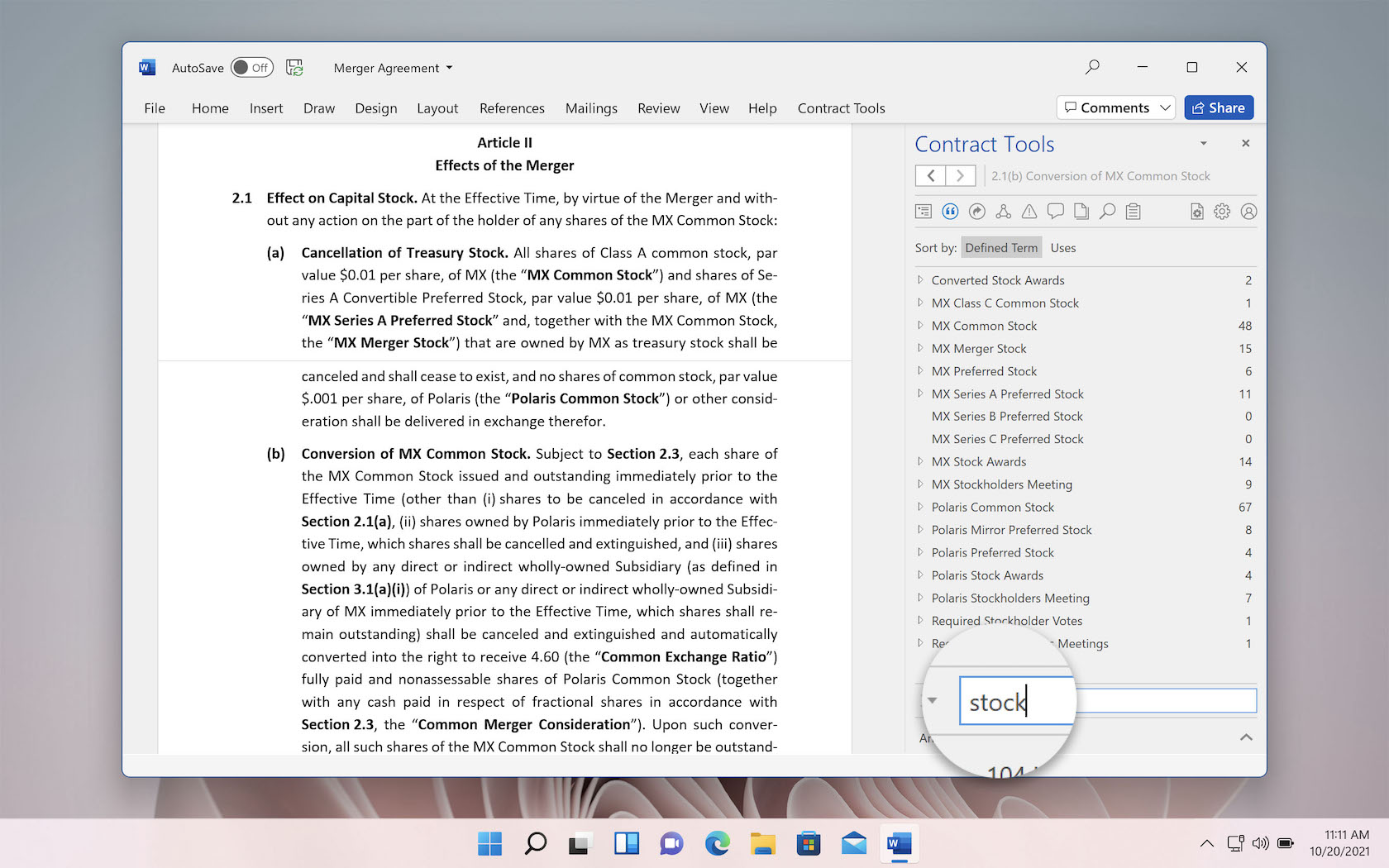Open Contract Tools settings gear icon
The image size is (1389, 868).
1222,212
